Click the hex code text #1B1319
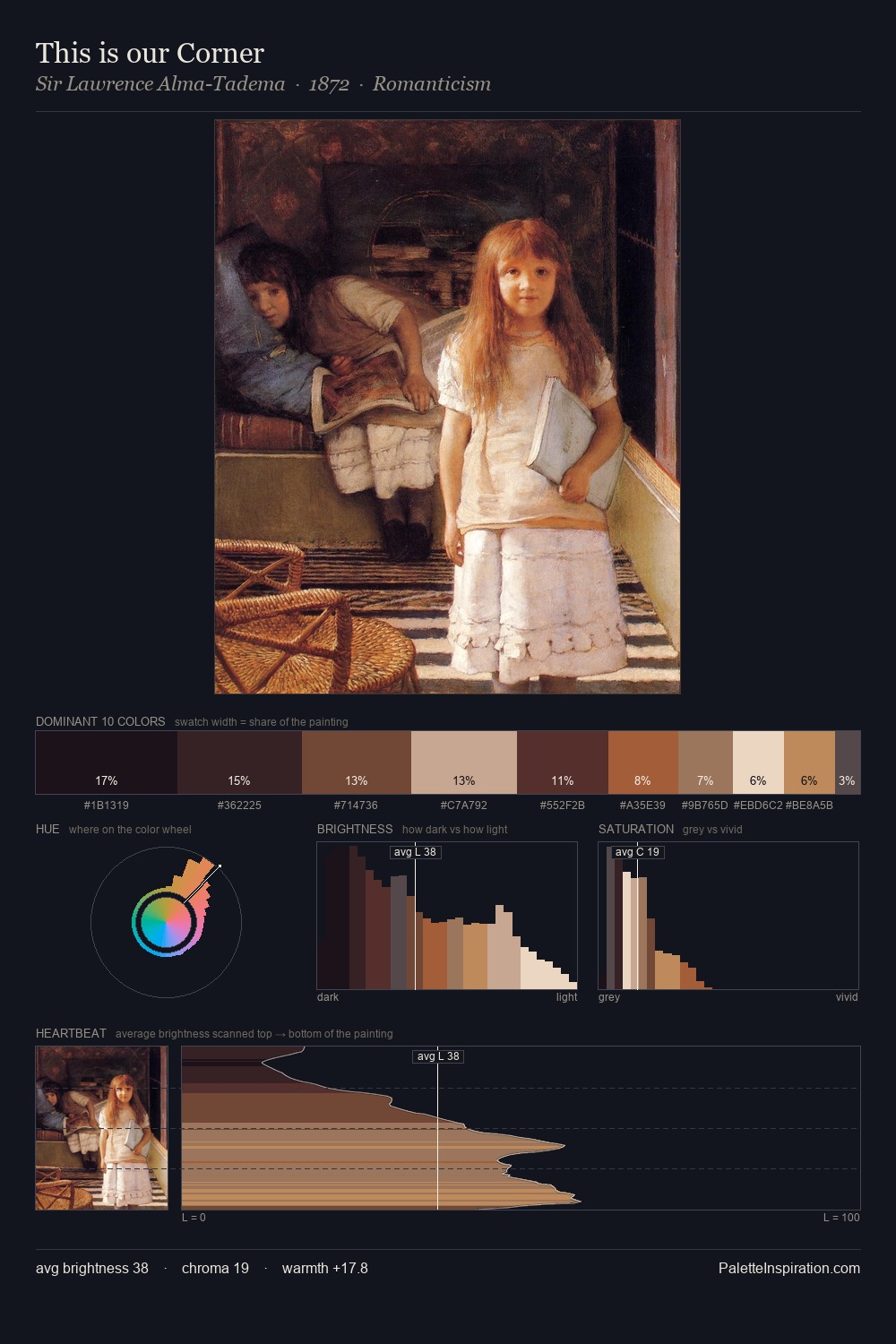 pos(106,806)
